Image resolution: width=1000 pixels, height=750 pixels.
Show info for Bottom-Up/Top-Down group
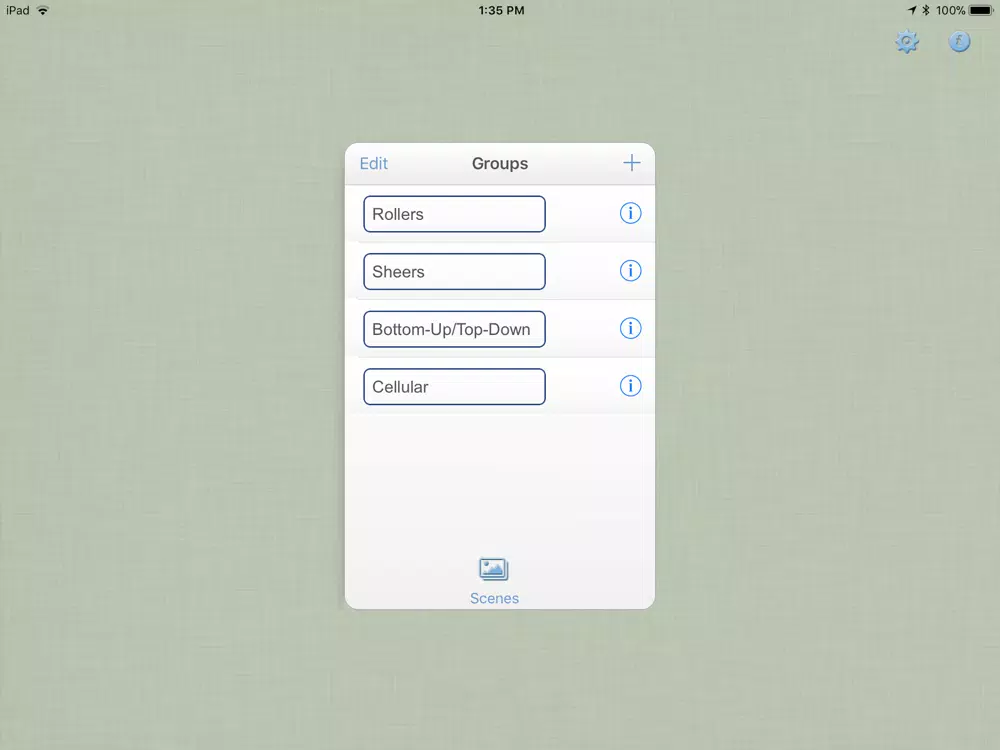pyautogui.click(x=630, y=328)
